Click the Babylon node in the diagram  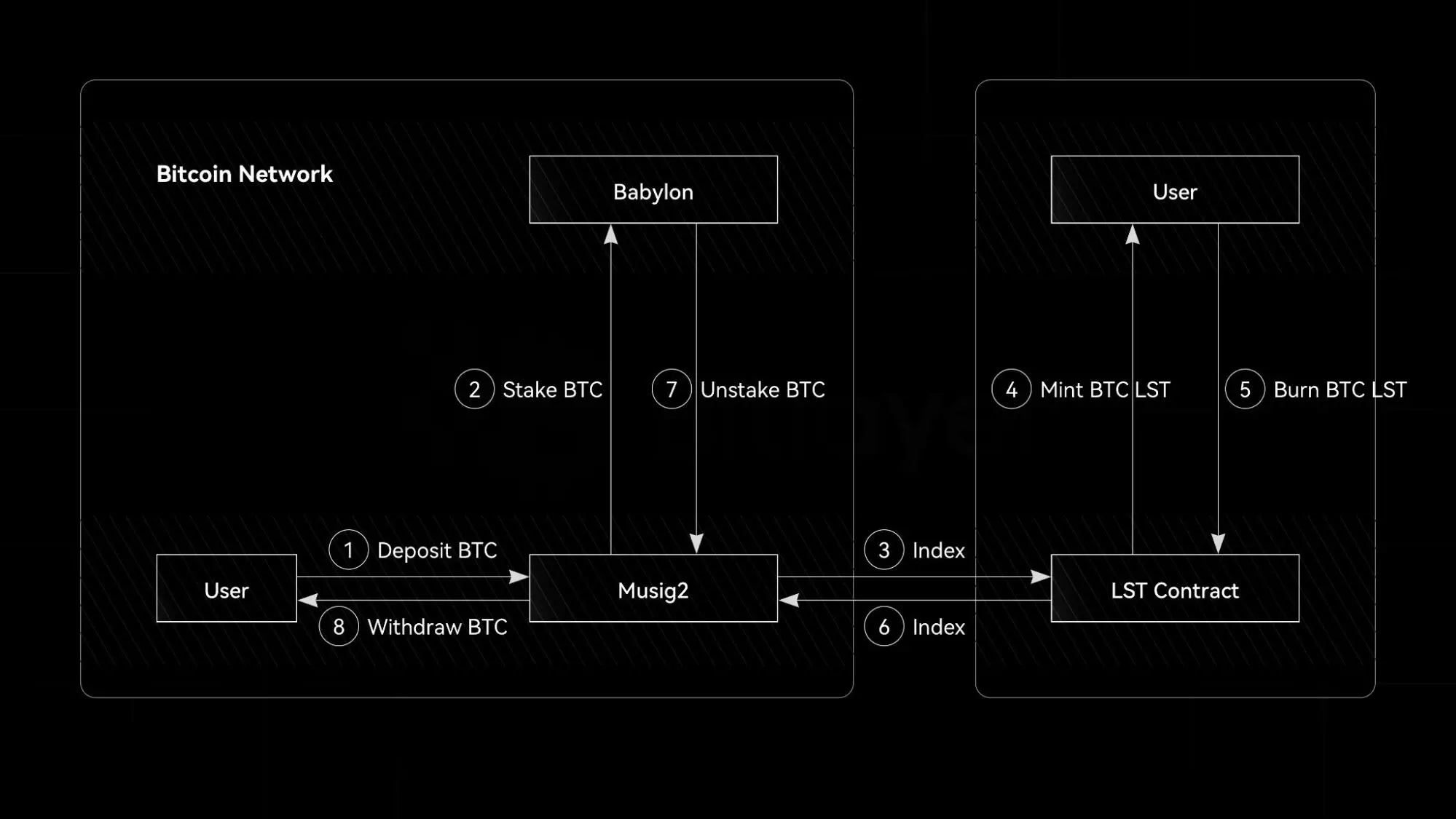coord(651,190)
